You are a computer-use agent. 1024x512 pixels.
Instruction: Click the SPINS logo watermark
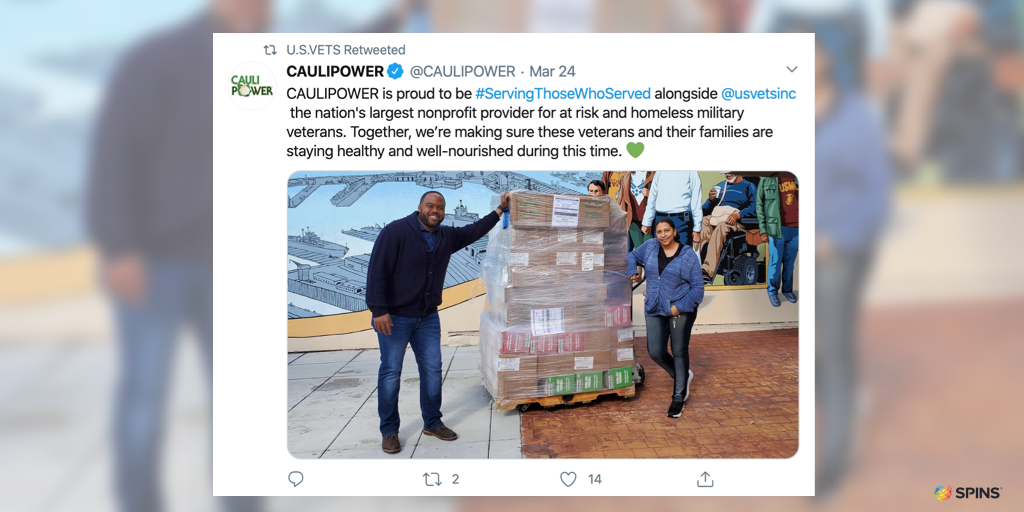968,492
